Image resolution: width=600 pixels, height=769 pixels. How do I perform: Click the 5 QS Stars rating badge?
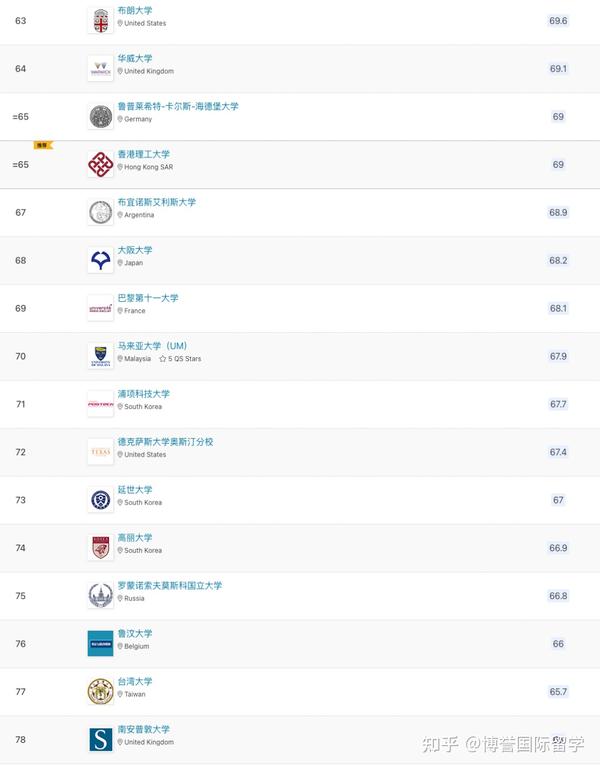click(180, 359)
